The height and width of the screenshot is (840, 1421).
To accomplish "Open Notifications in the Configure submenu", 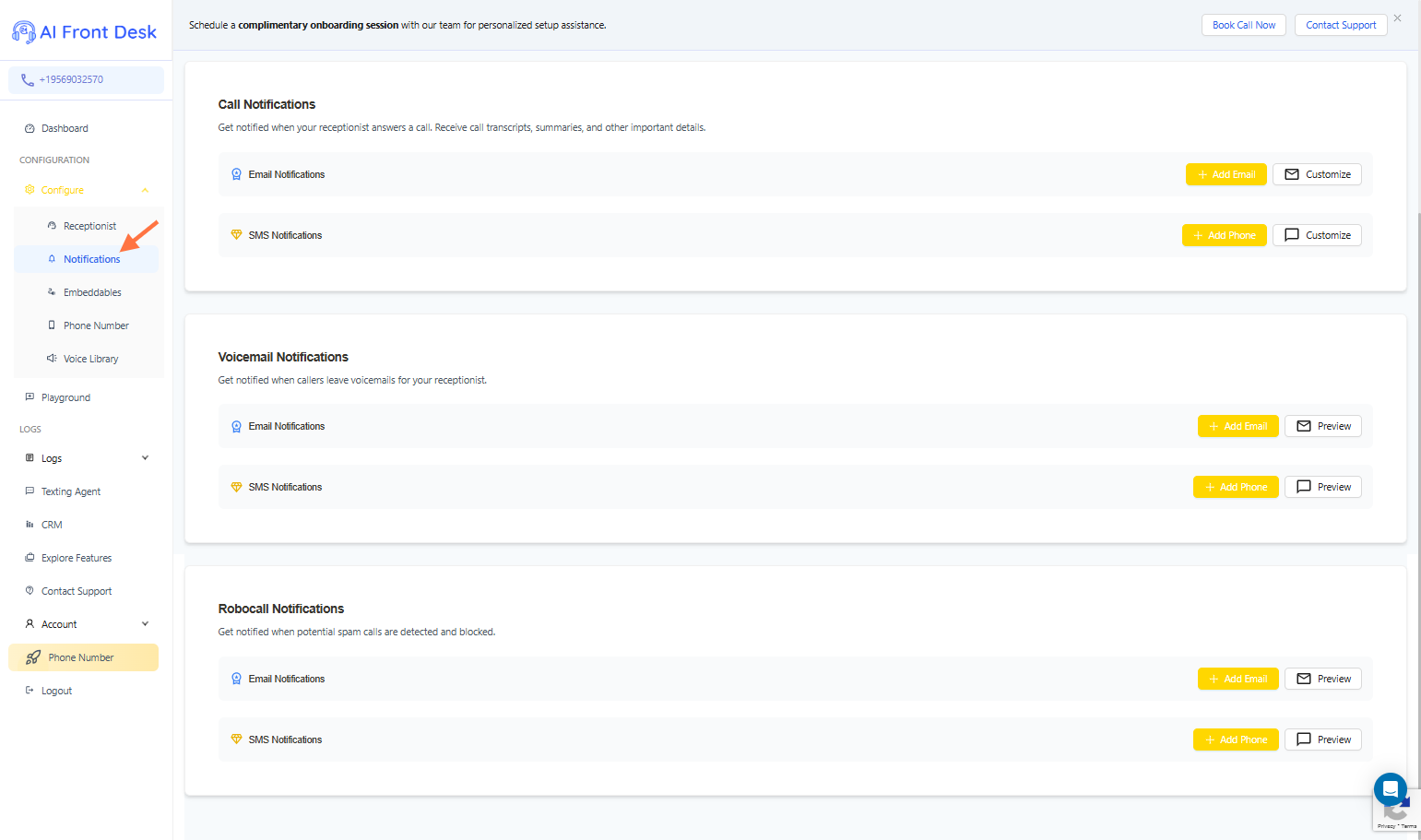I will pos(86,259).
